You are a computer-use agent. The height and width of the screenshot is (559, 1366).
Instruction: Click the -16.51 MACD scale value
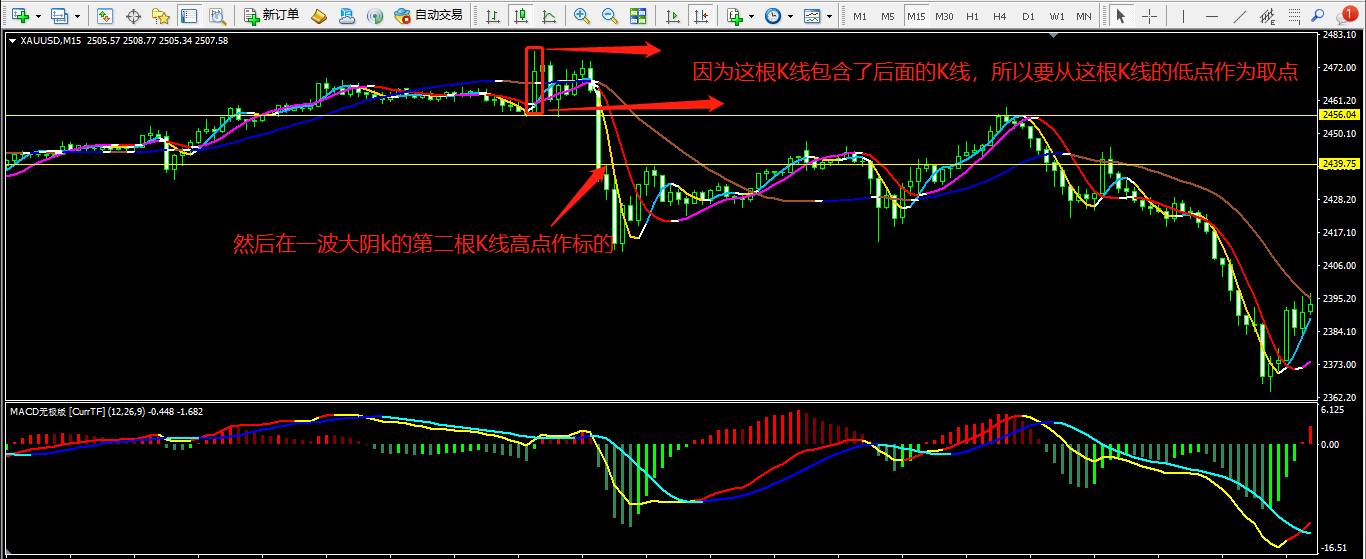1334,548
